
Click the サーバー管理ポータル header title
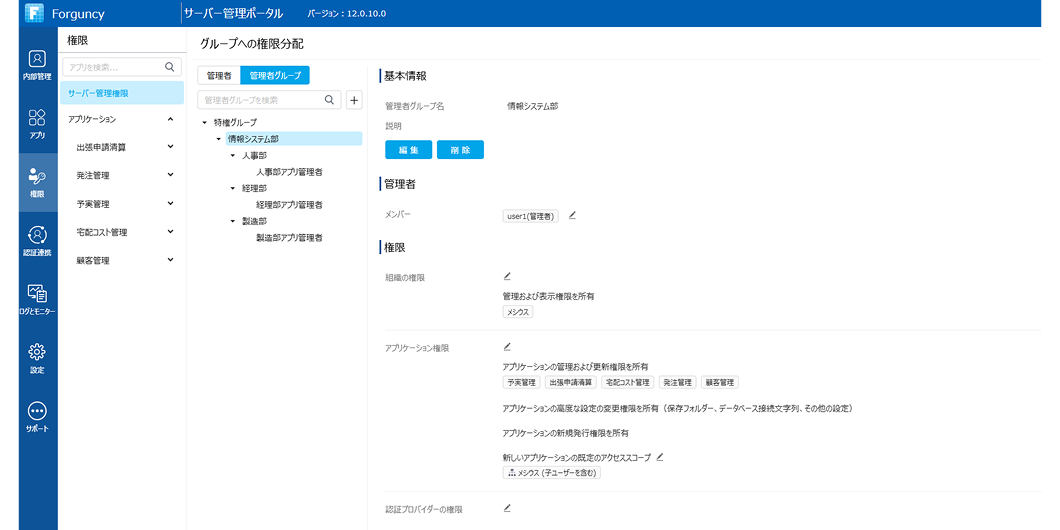click(233, 14)
